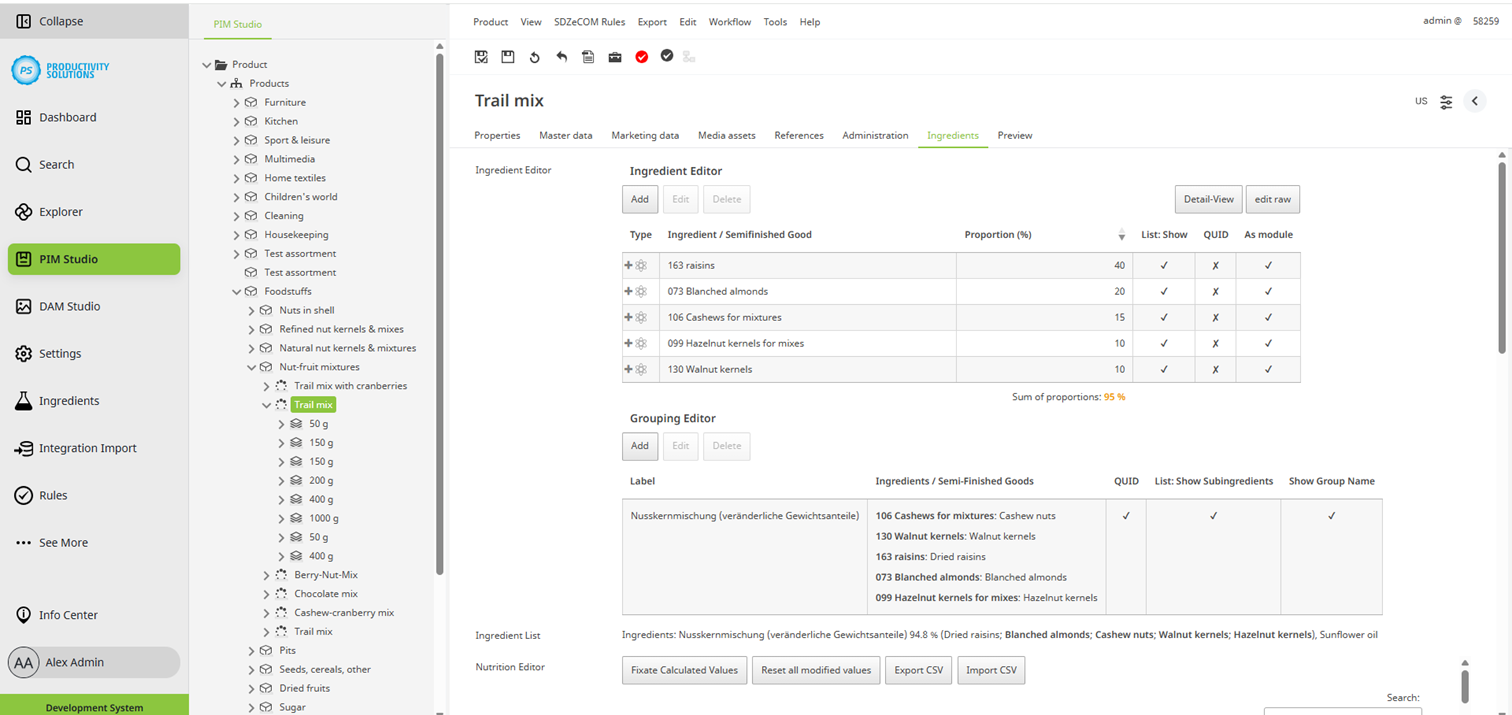Toggle List: Show for 163 raisins
Viewport: 1512px width, 715px height.
pyautogui.click(x=1164, y=265)
